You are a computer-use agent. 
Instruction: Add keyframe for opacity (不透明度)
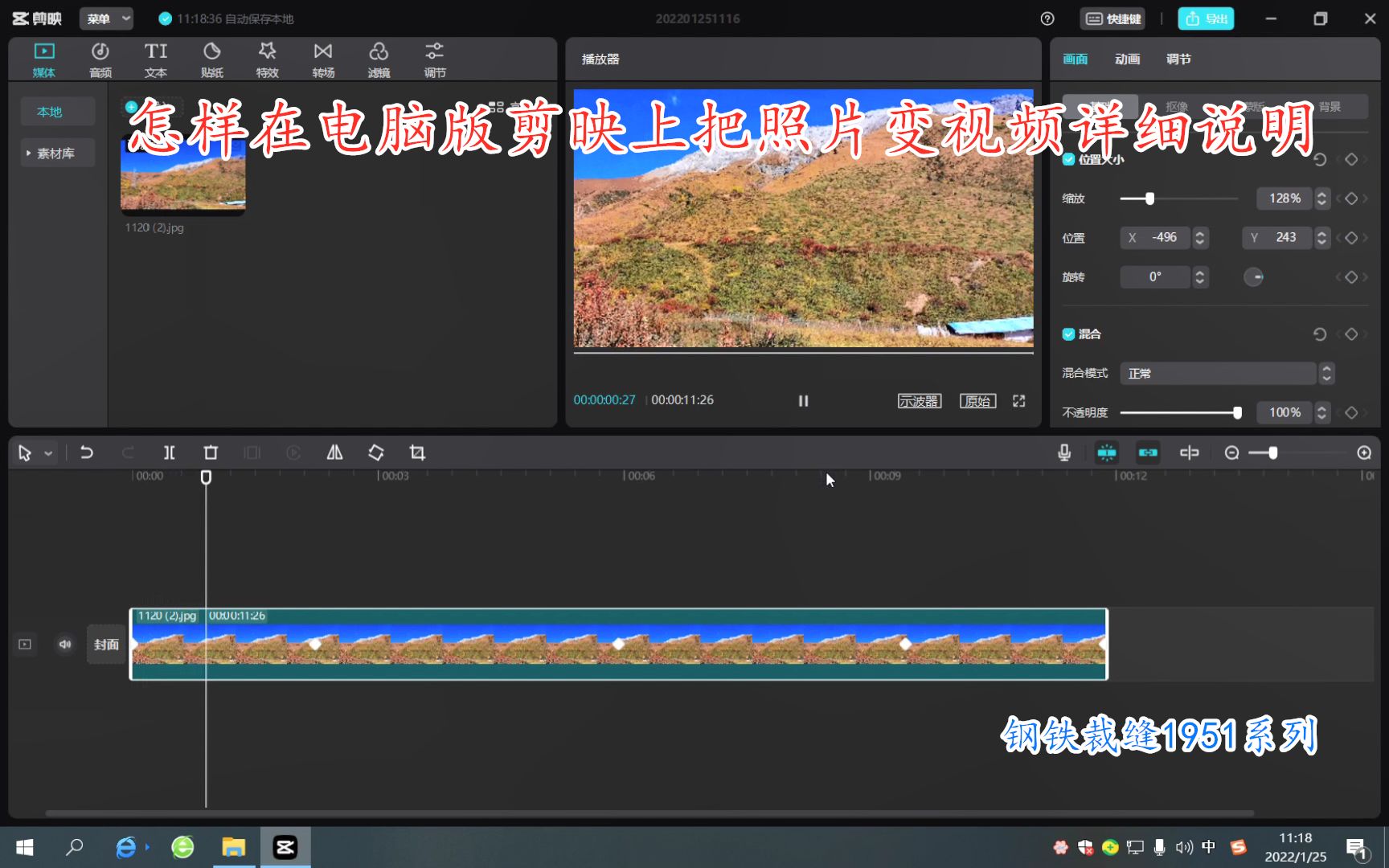[x=1351, y=412]
